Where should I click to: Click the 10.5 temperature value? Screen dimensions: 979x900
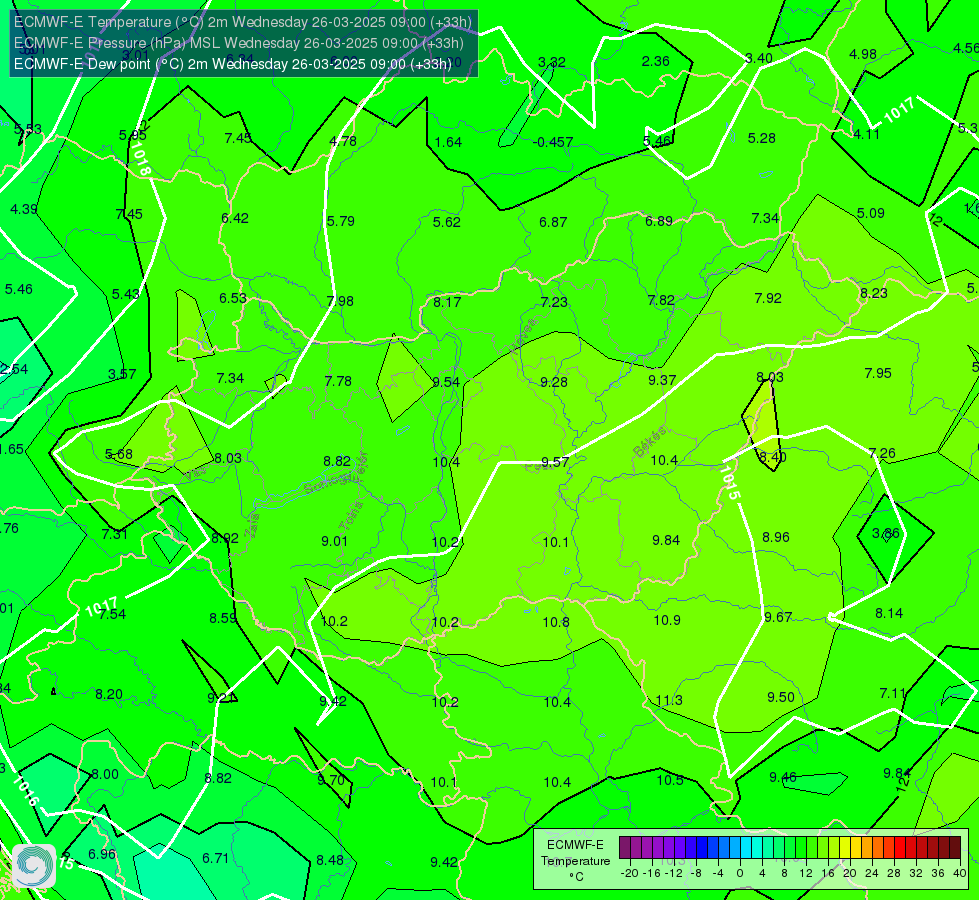(670, 780)
